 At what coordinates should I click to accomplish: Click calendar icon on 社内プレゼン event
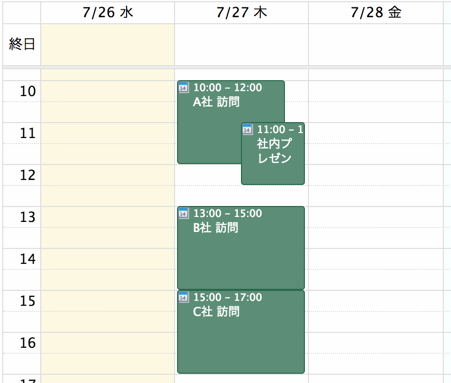point(247,129)
